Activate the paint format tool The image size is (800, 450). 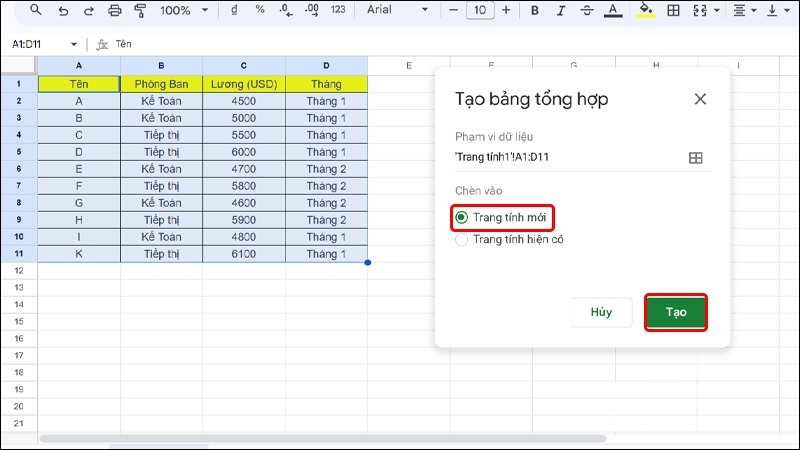[140, 10]
